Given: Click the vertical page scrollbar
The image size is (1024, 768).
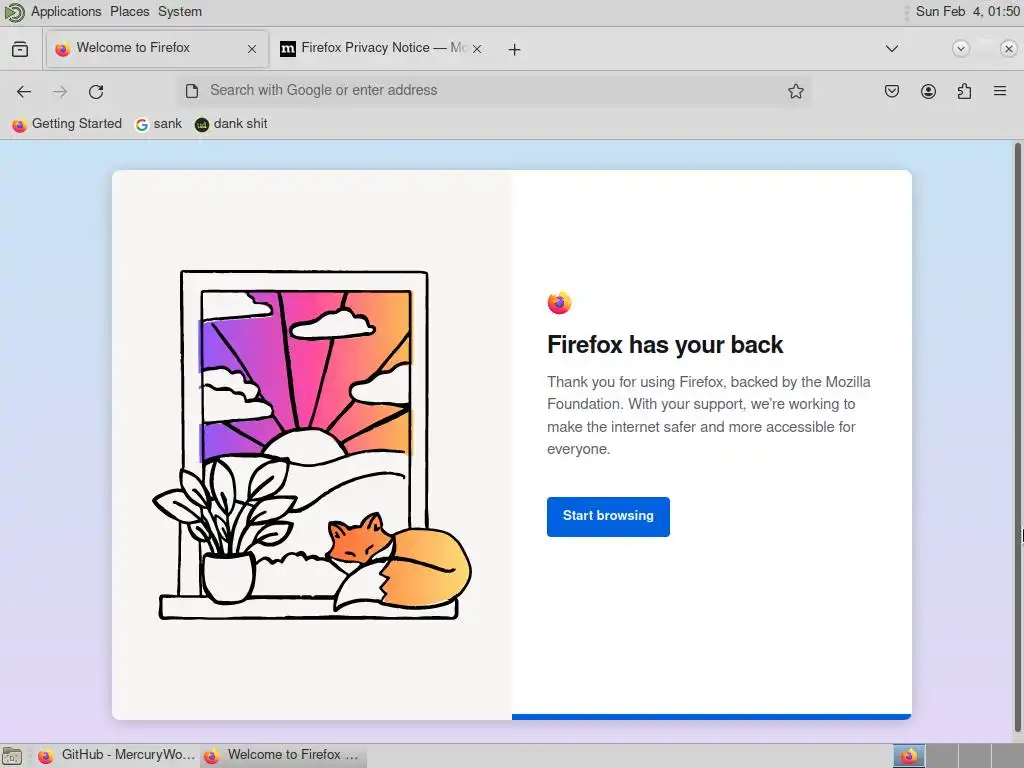Looking at the screenshot, I should tap(1017, 438).
